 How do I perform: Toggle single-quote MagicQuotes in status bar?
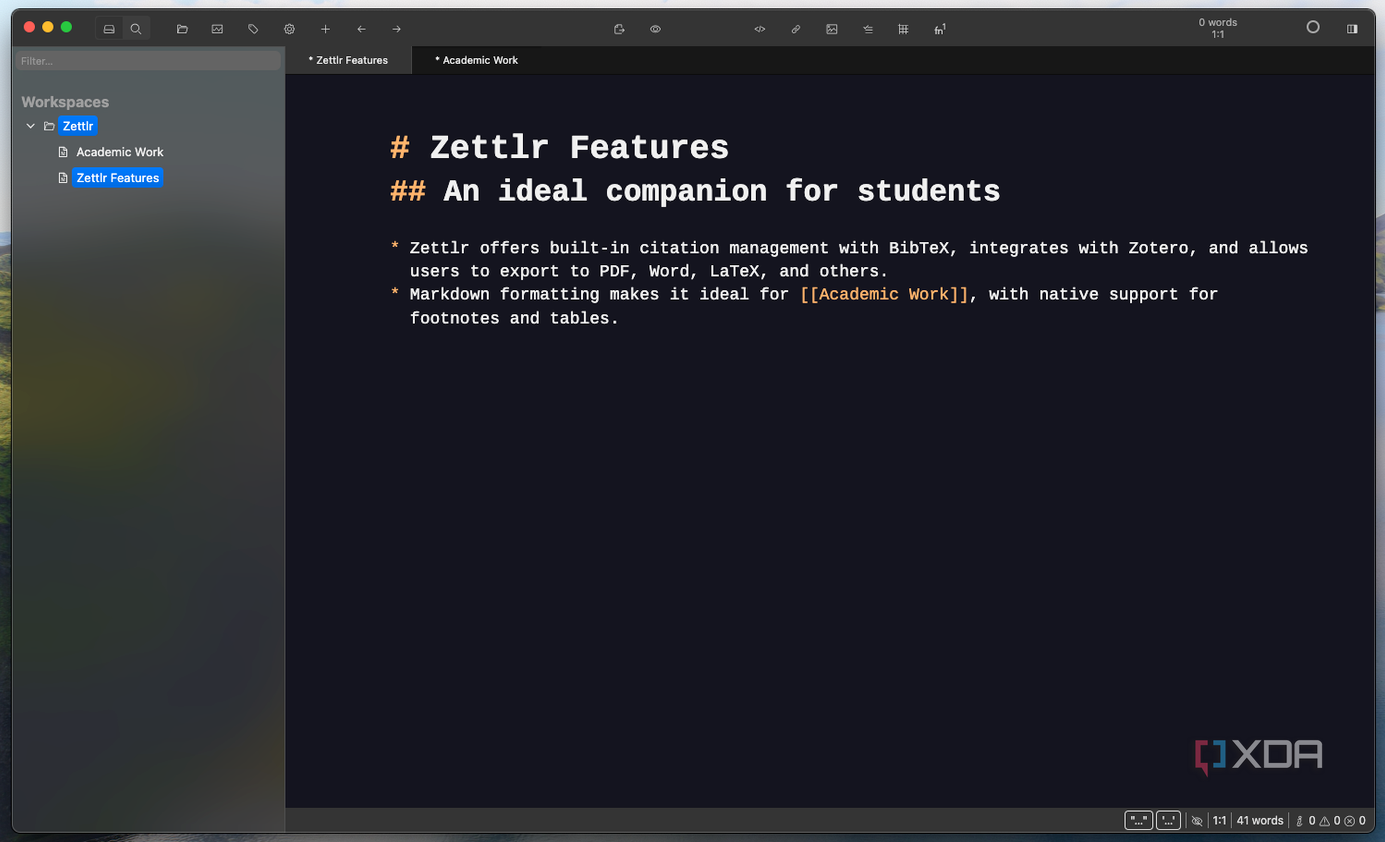(x=1169, y=820)
